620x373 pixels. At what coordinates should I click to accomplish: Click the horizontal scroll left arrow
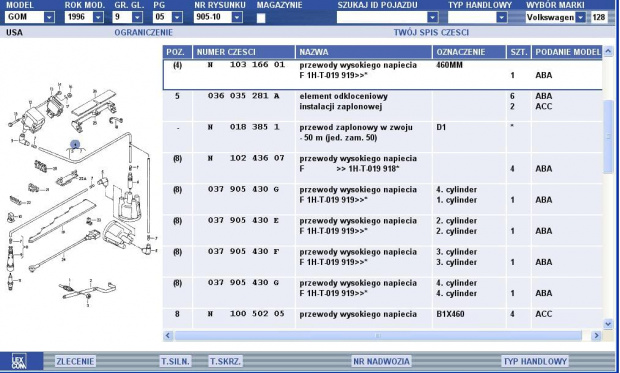pyautogui.click(x=168, y=336)
